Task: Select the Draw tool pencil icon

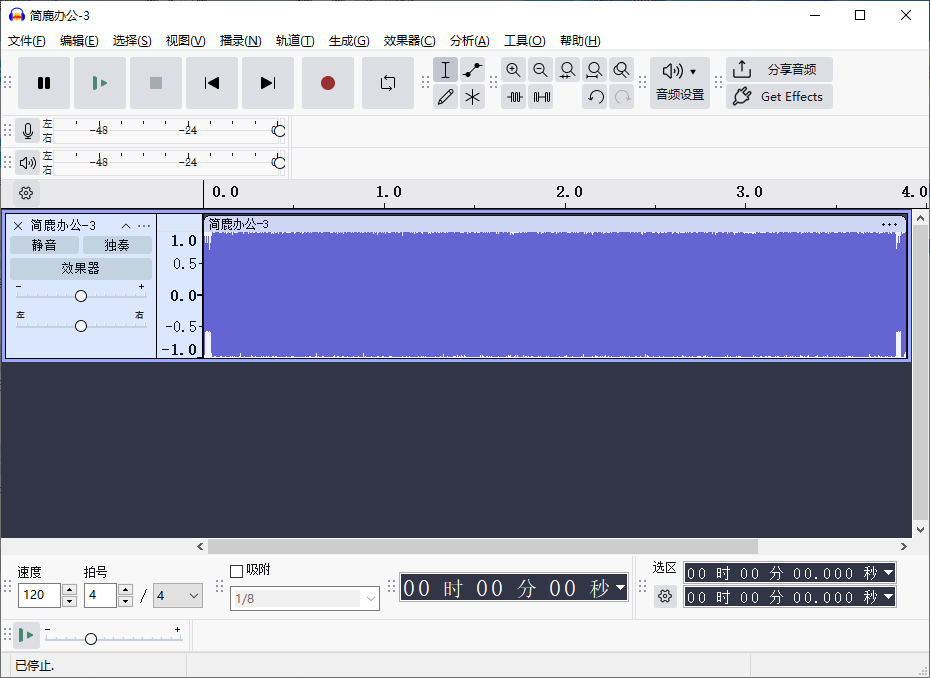Action: pos(445,96)
